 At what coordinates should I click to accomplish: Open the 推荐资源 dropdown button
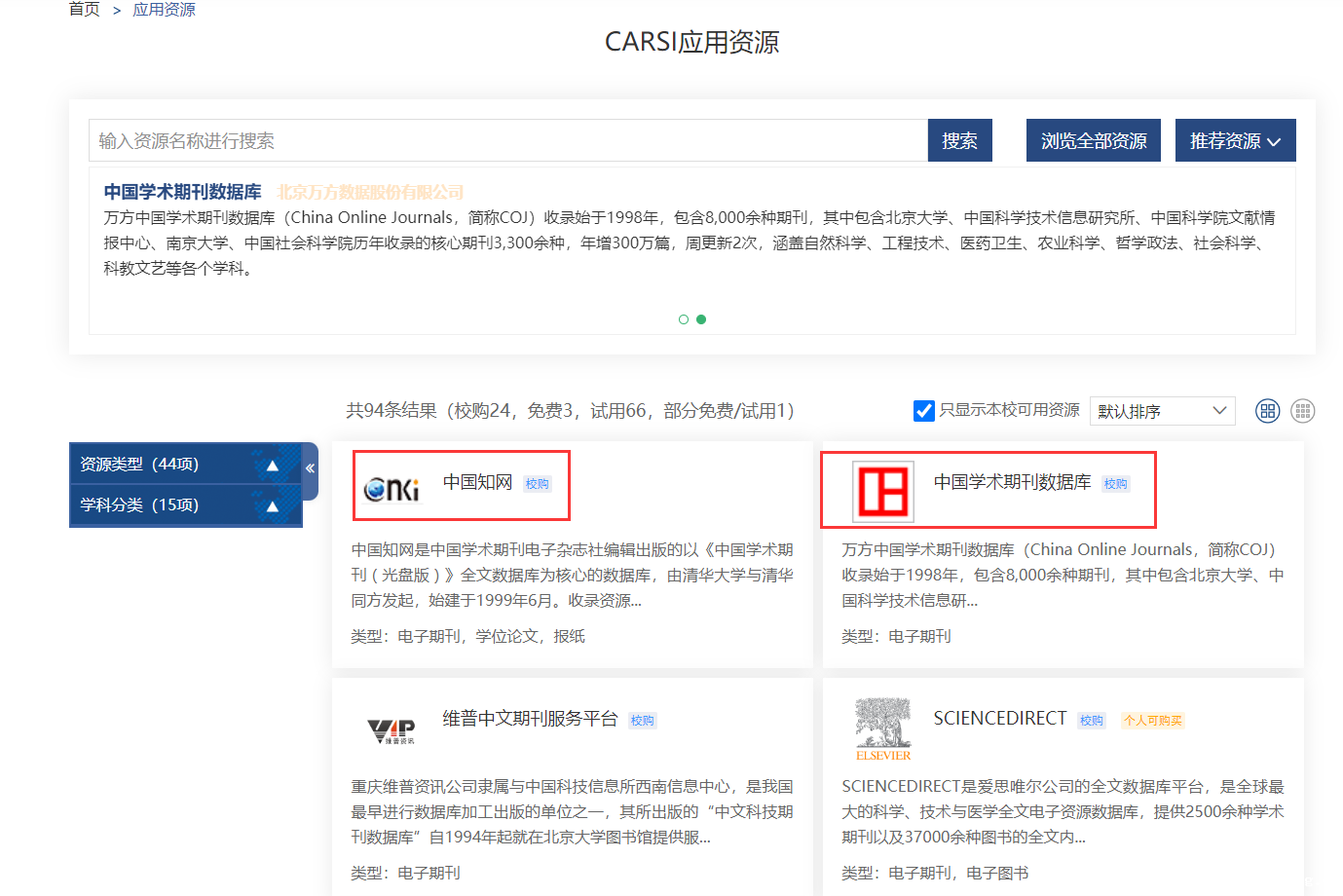pyautogui.click(x=1235, y=141)
